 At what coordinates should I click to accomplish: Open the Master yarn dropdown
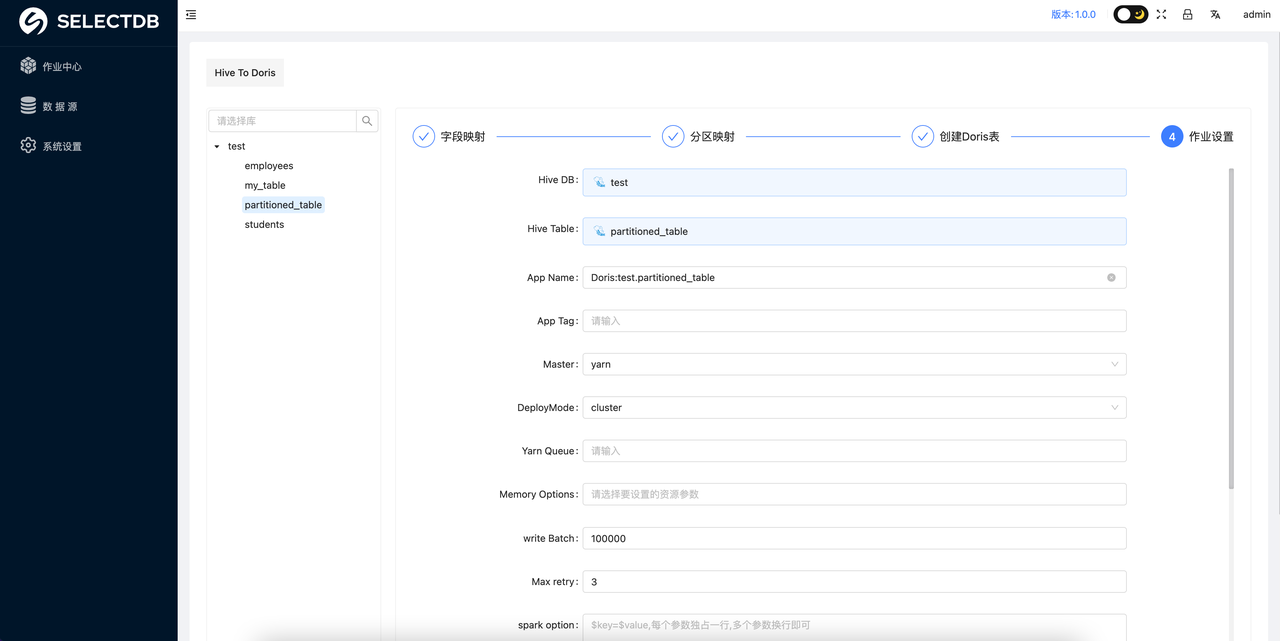[x=854, y=364]
